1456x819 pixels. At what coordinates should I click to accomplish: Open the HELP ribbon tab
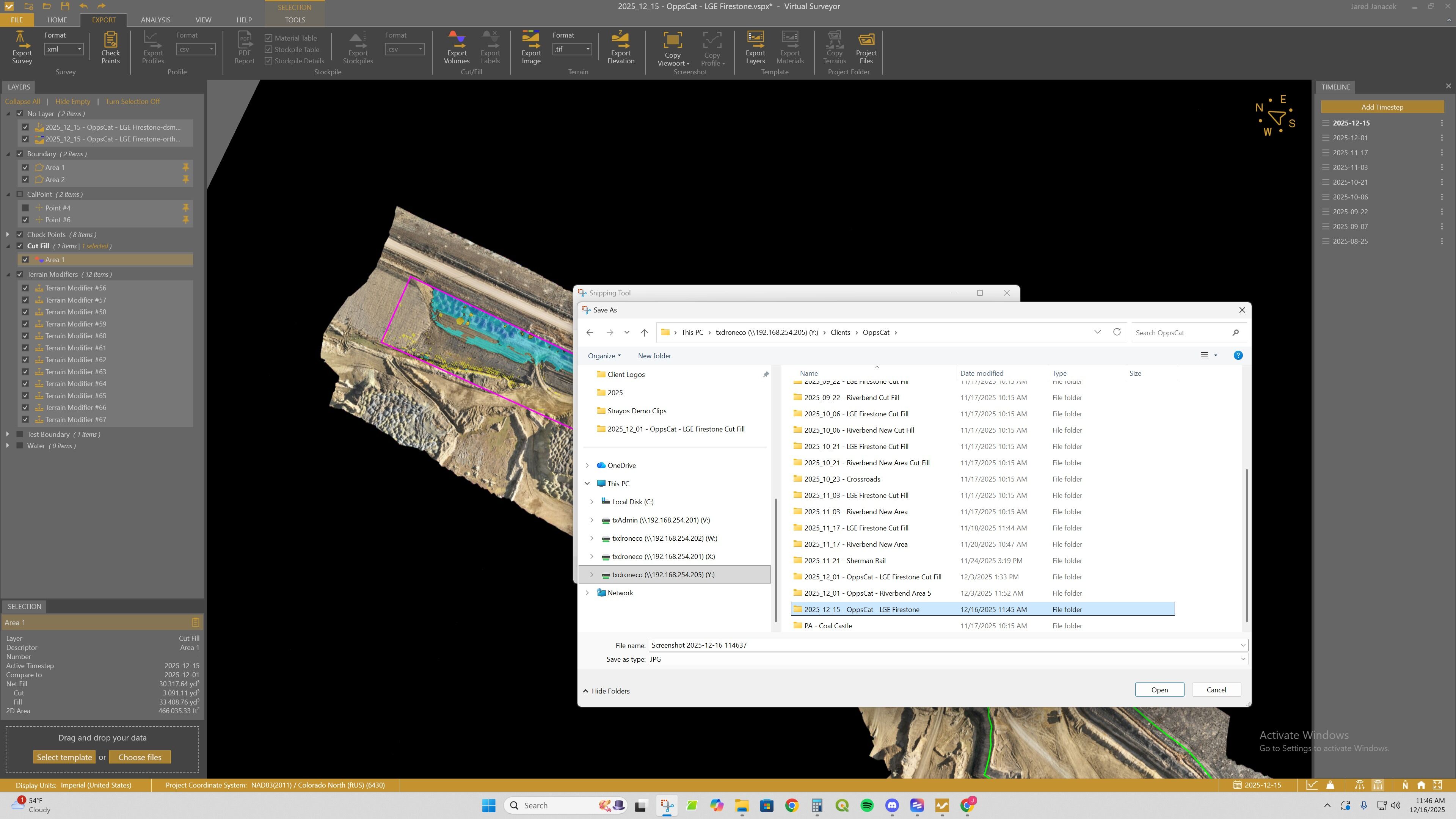243,20
